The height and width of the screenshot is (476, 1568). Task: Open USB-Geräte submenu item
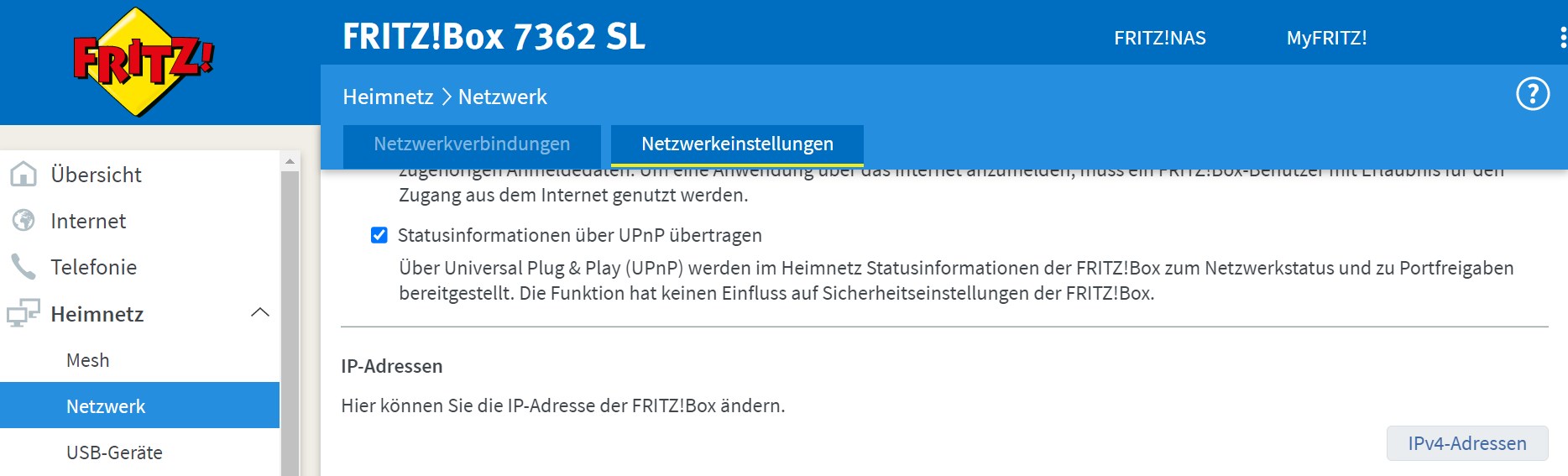click(x=114, y=452)
